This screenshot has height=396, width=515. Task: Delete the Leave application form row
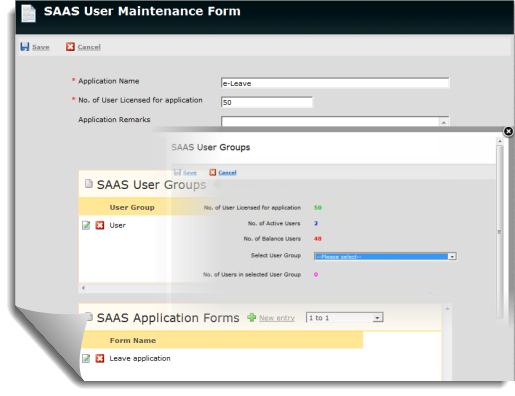(100, 358)
